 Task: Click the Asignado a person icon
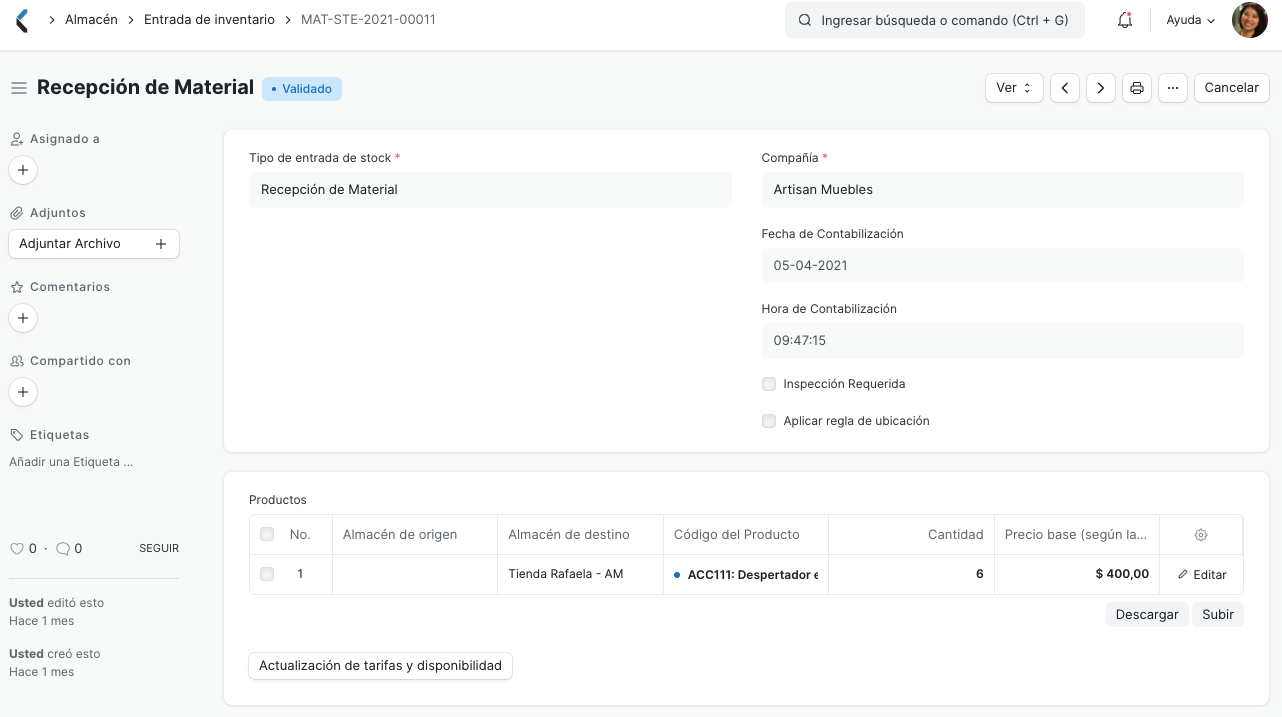point(16,139)
